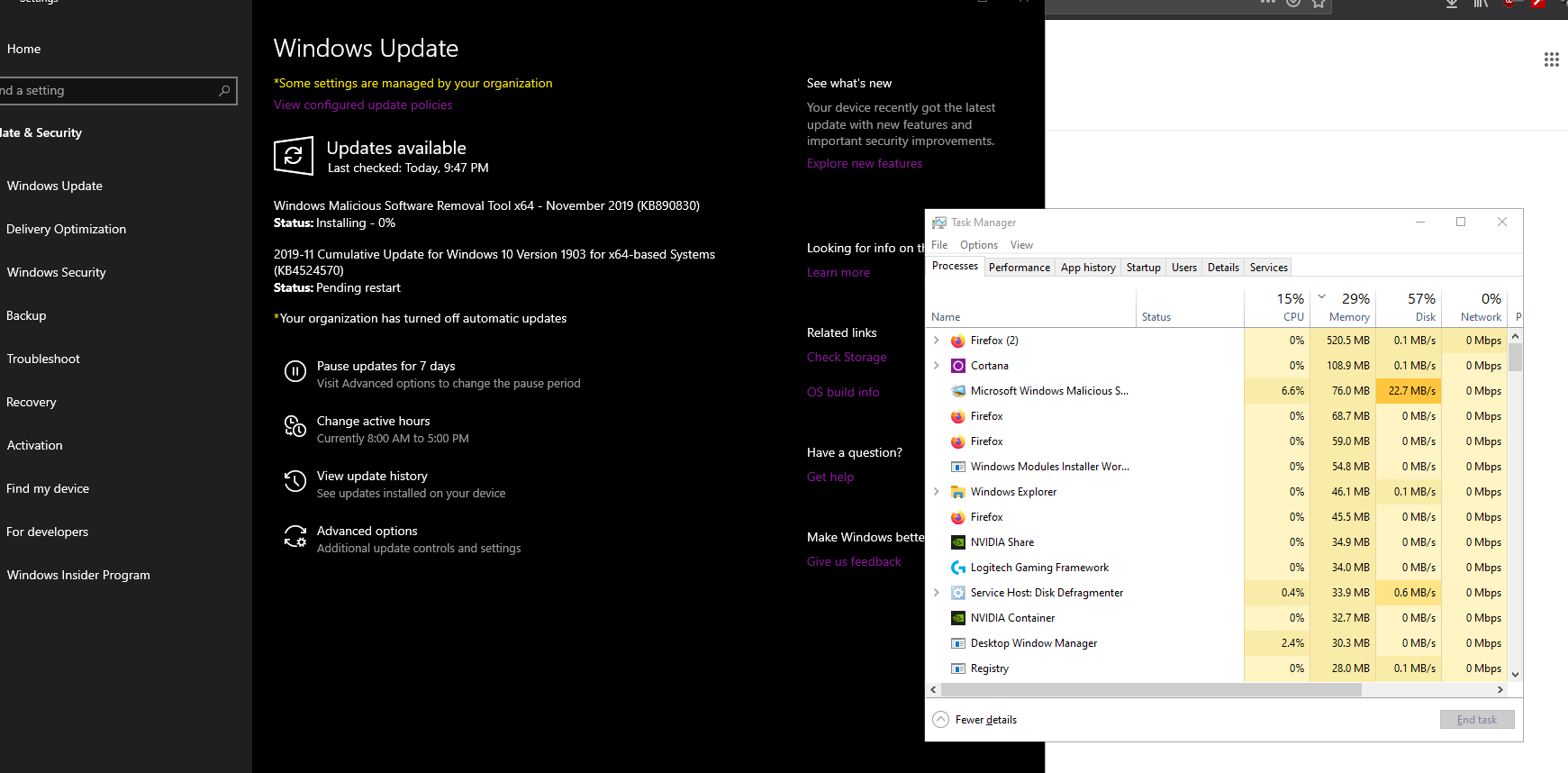Expand the Cortana process group

[937, 366]
